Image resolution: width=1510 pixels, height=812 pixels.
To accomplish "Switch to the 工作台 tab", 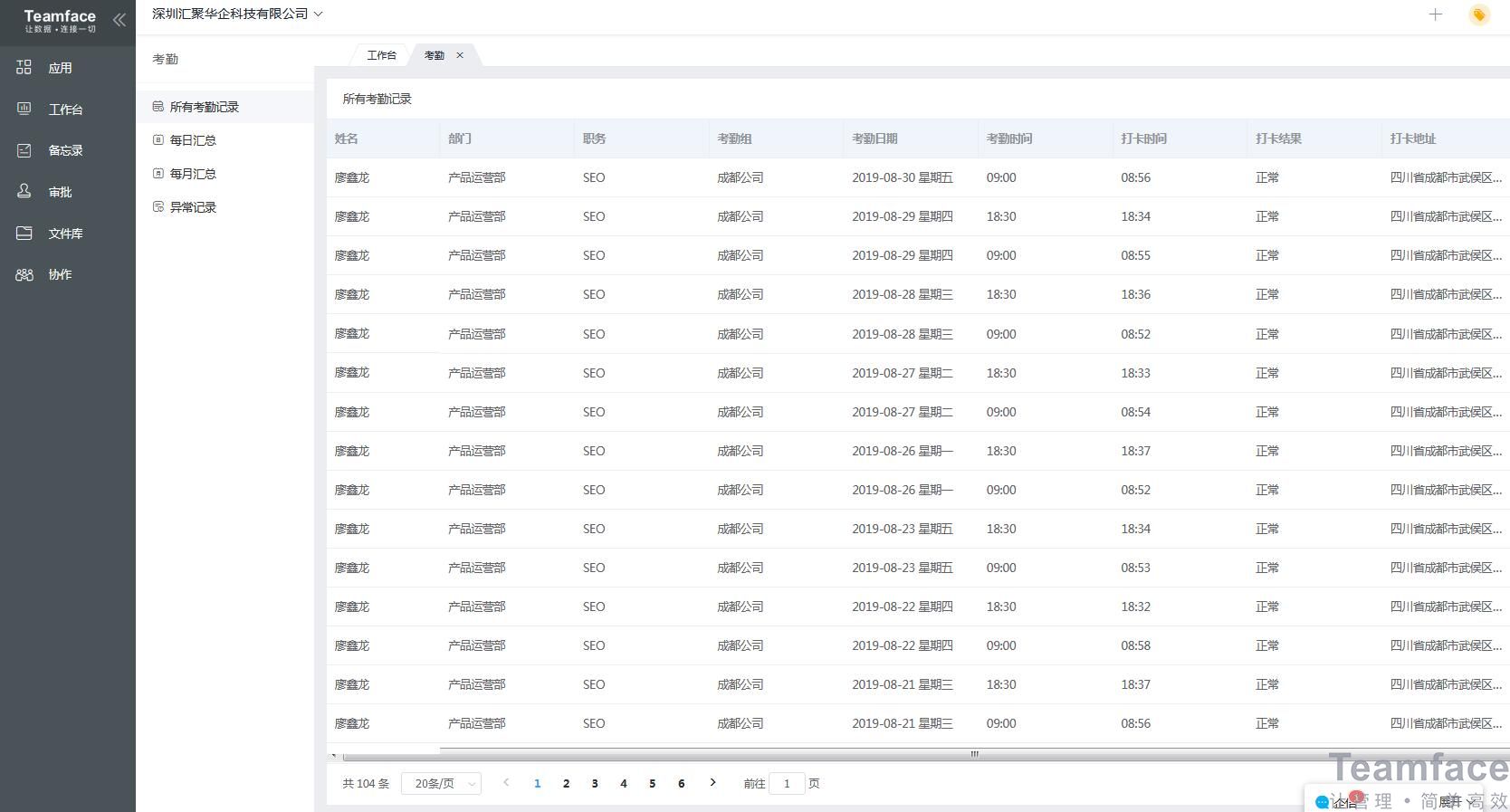I will [x=381, y=55].
